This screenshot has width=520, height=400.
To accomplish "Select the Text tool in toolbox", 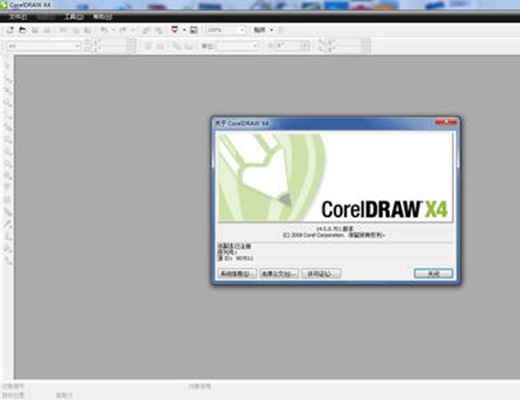I will [7, 187].
